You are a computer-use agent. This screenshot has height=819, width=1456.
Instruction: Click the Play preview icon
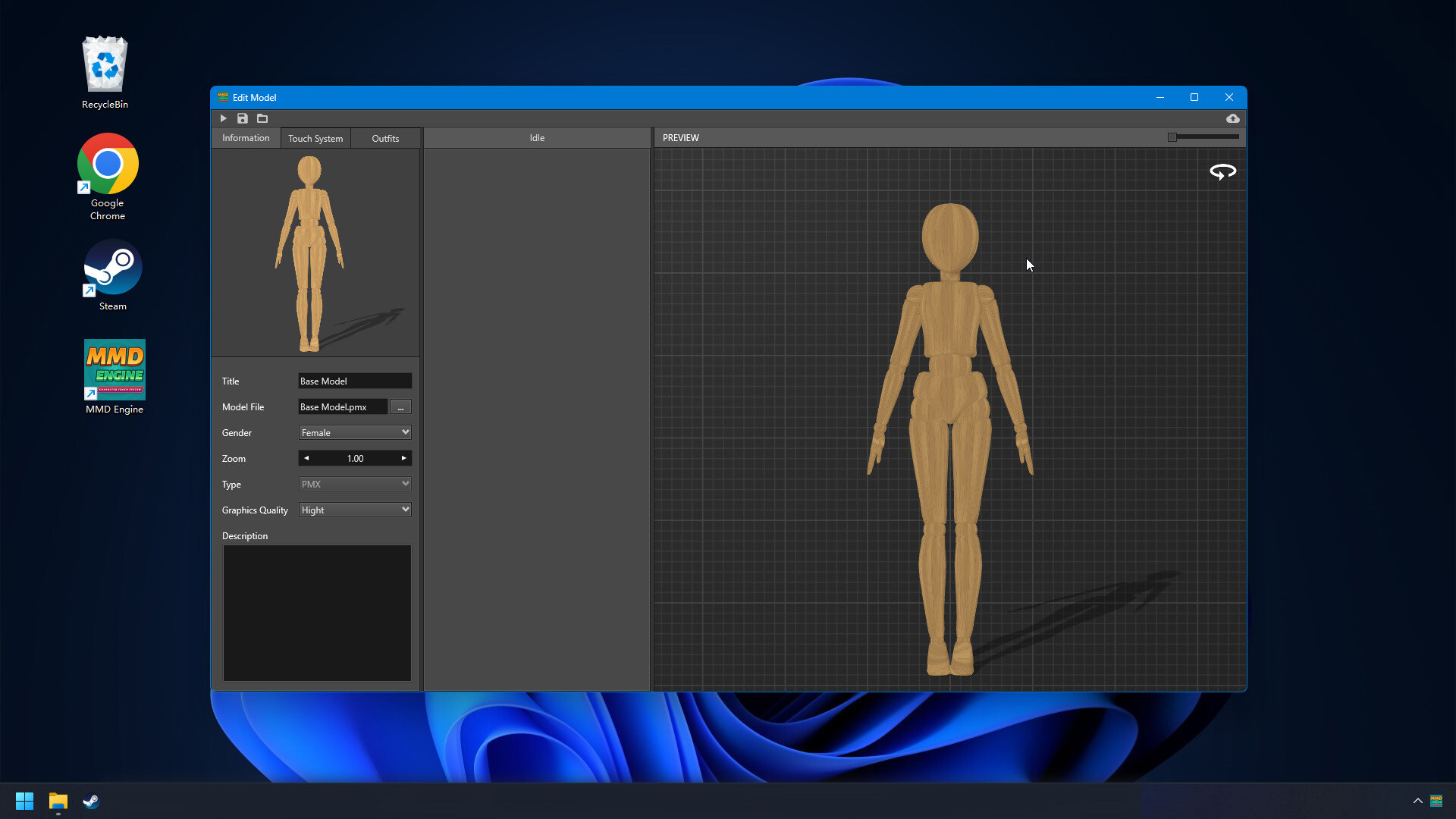point(224,118)
